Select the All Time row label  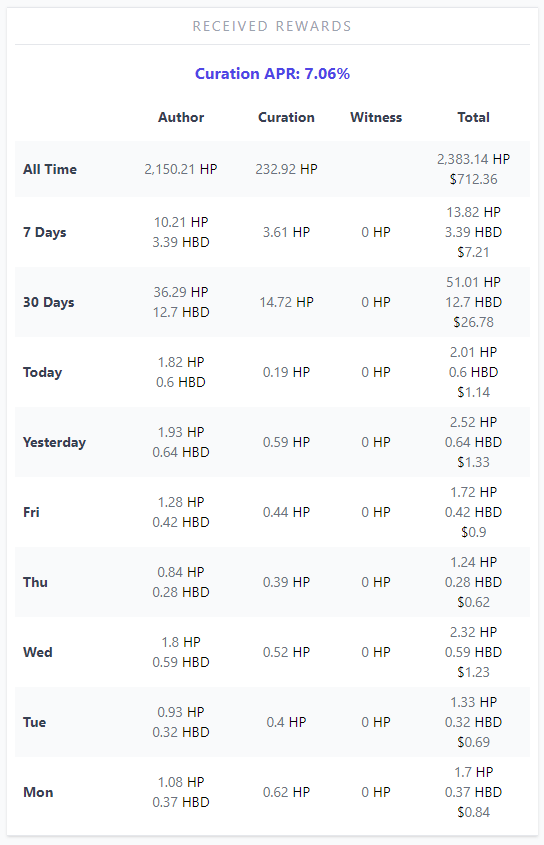(x=50, y=169)
